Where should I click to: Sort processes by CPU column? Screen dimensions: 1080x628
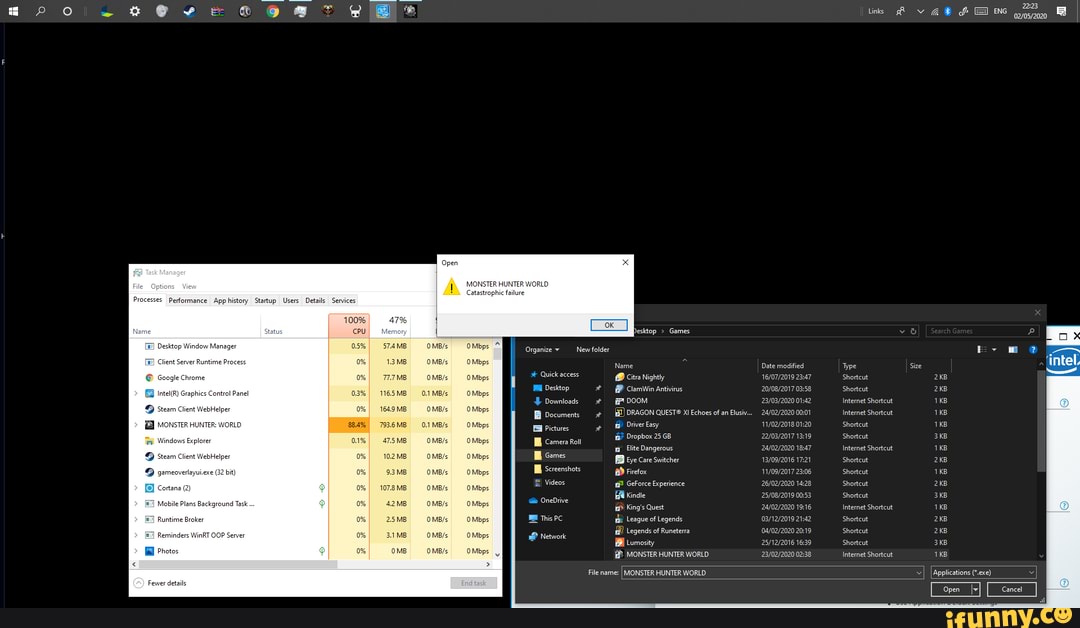pos(349,325)
